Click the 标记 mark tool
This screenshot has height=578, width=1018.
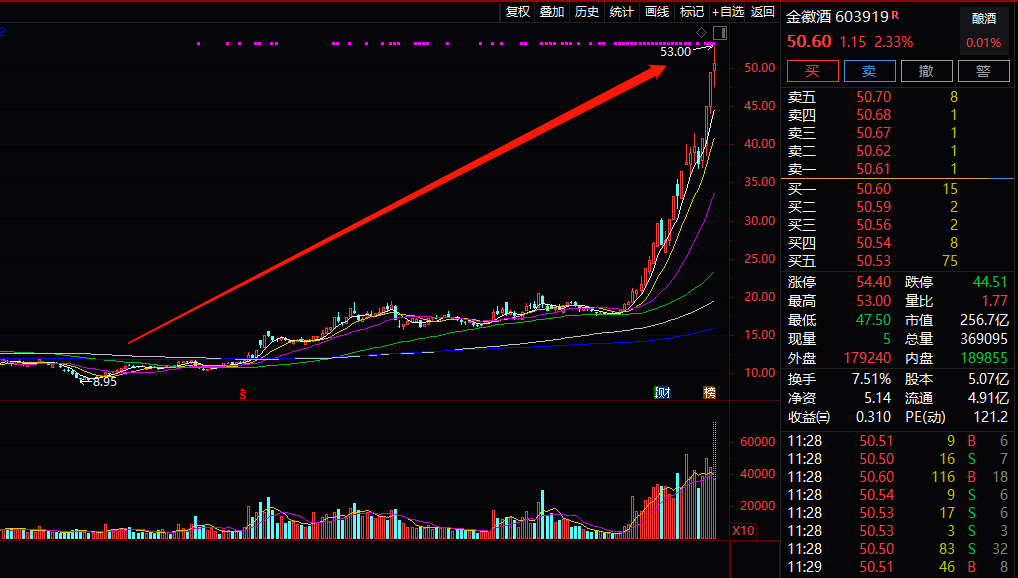point(692,12)
